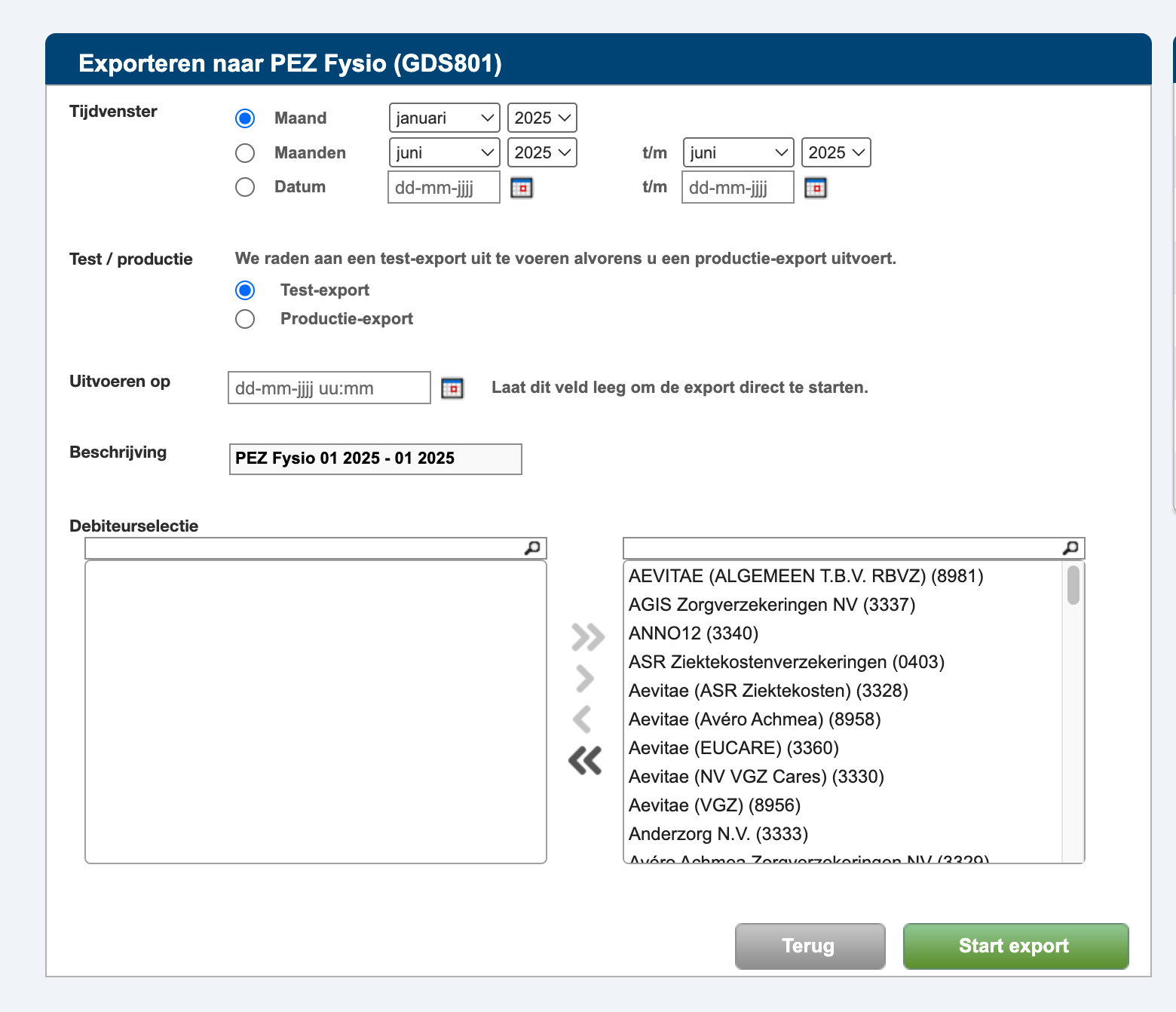The width and height of the screenshot is (1176, 1012).
Task: Click search magnifier in right debiteur list
Action: 1070,548
